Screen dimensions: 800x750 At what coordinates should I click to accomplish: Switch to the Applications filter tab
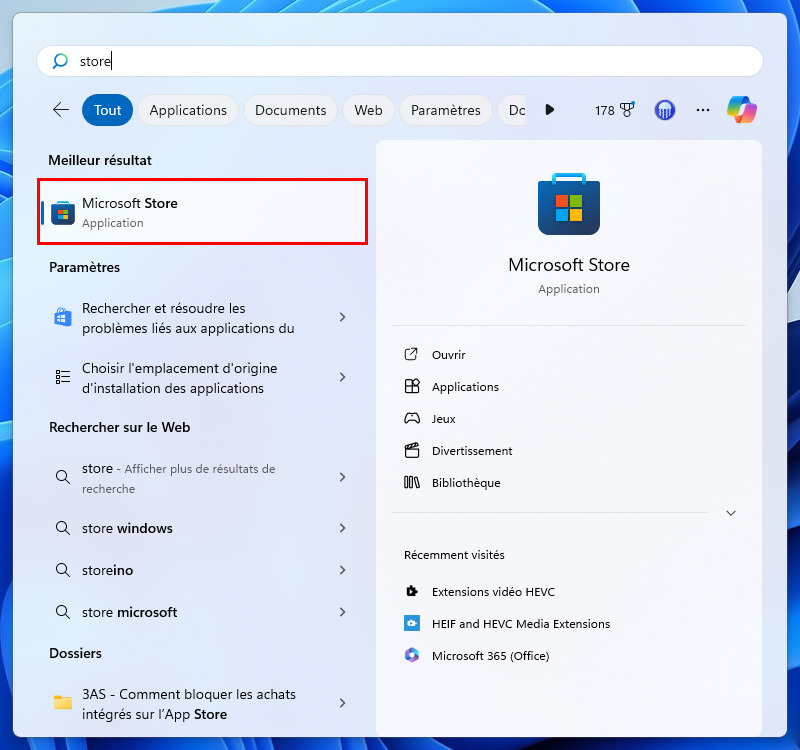click(188, 110)
